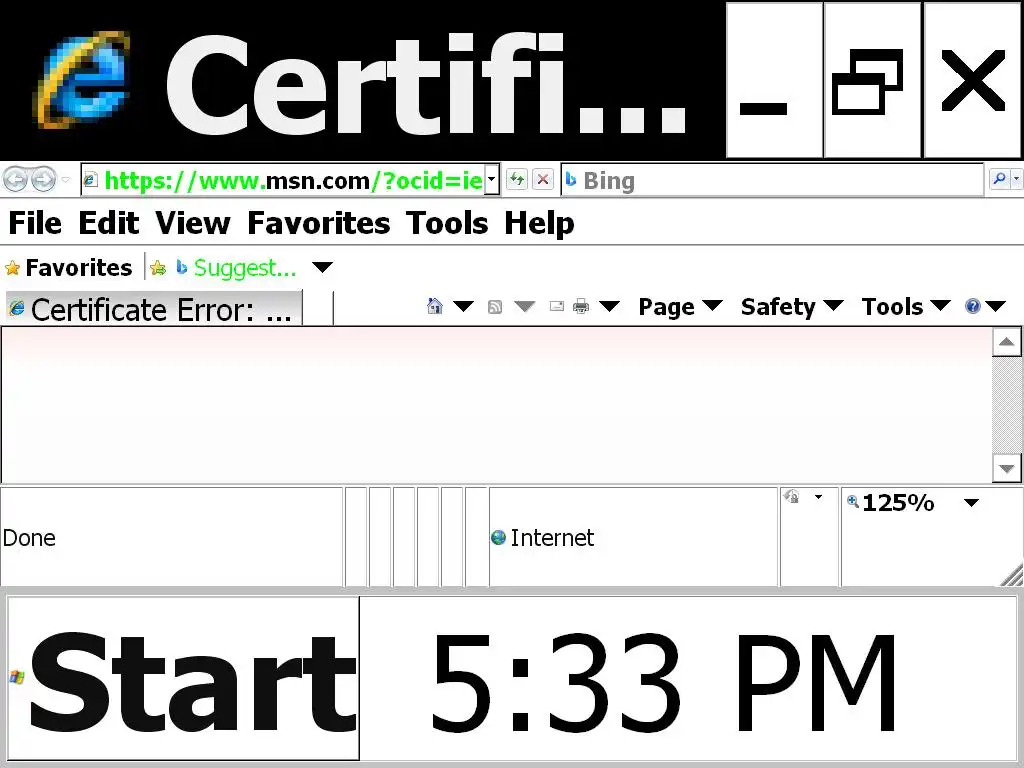
Task: Click the Read Mail envelope icon
Action: (556, 306)
